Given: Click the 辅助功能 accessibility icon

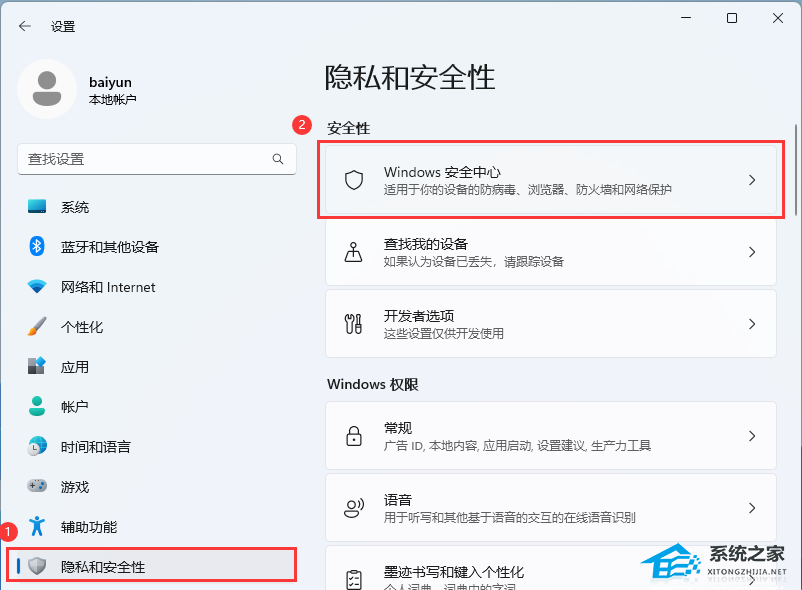Looking at the screenshot, I should (x=38, y=527).
